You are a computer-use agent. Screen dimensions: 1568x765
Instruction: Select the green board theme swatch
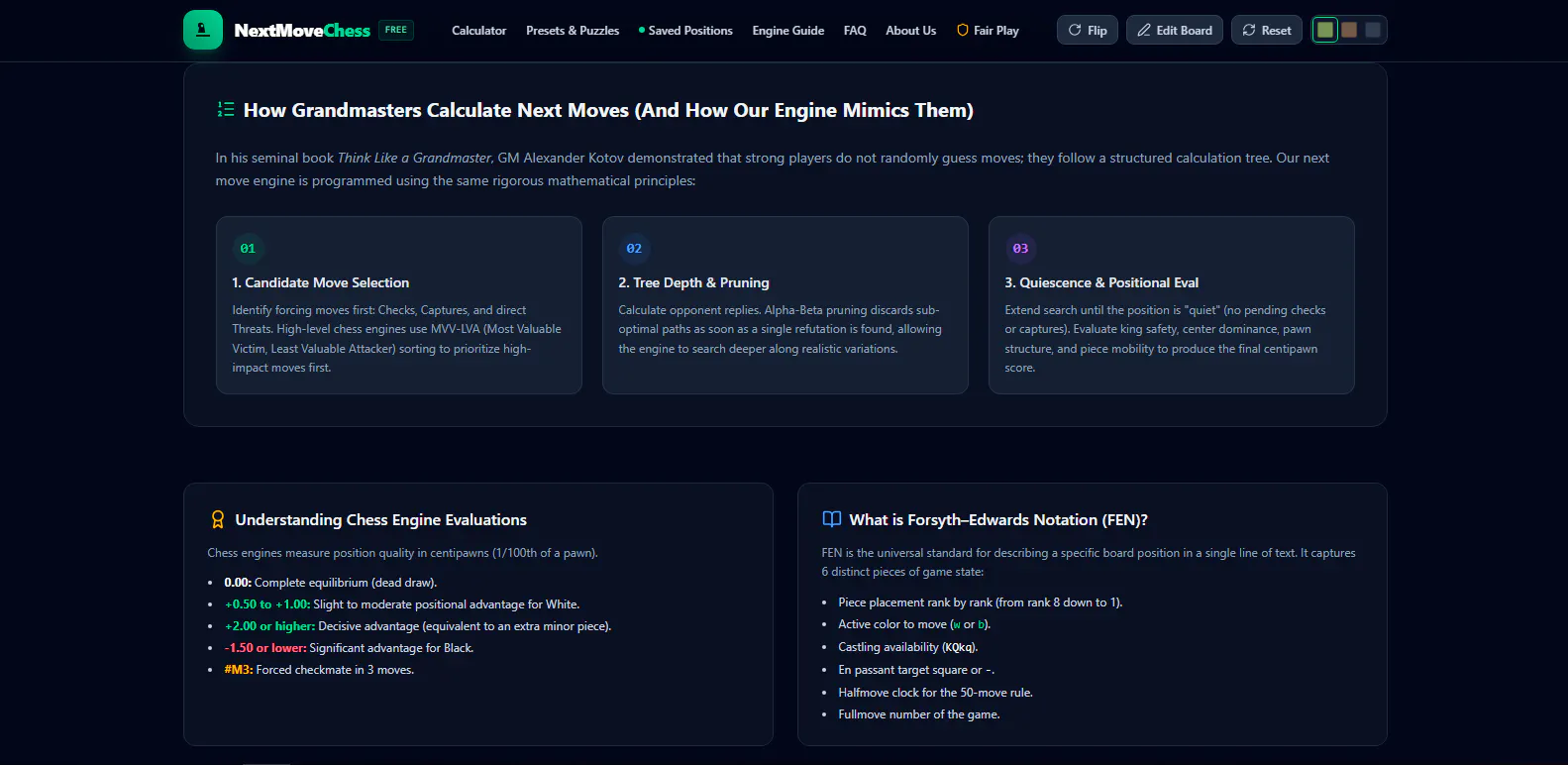click(1325, 30)
